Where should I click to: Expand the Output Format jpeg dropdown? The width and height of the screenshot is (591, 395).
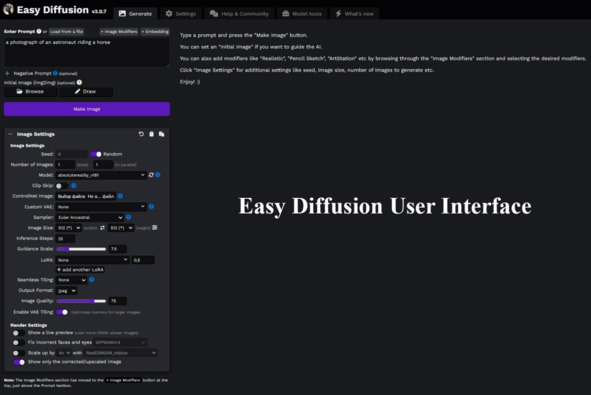66,291
